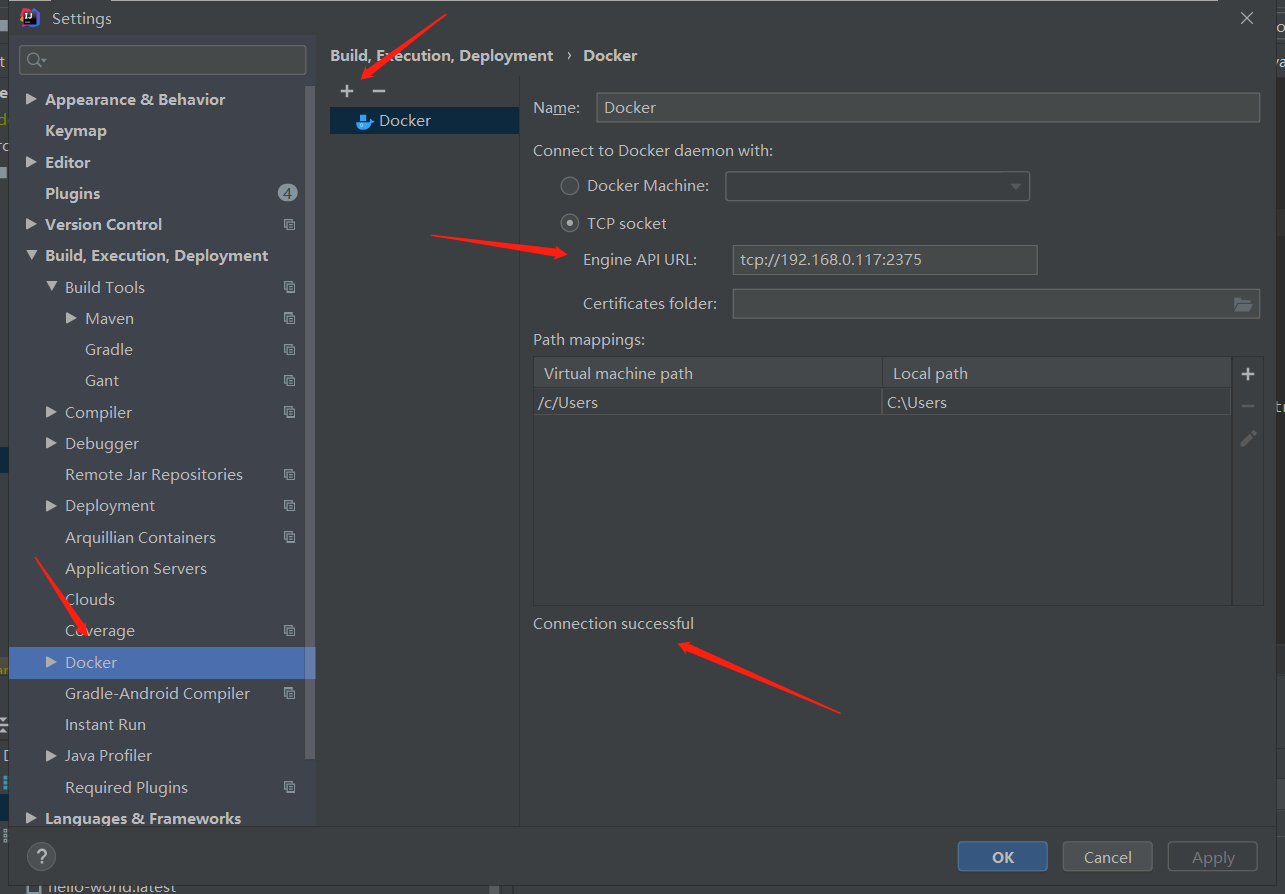Viewport: 1285px width, 894px height.
Task: Click the project-level icon beside Gant
Action: (289, 381)
